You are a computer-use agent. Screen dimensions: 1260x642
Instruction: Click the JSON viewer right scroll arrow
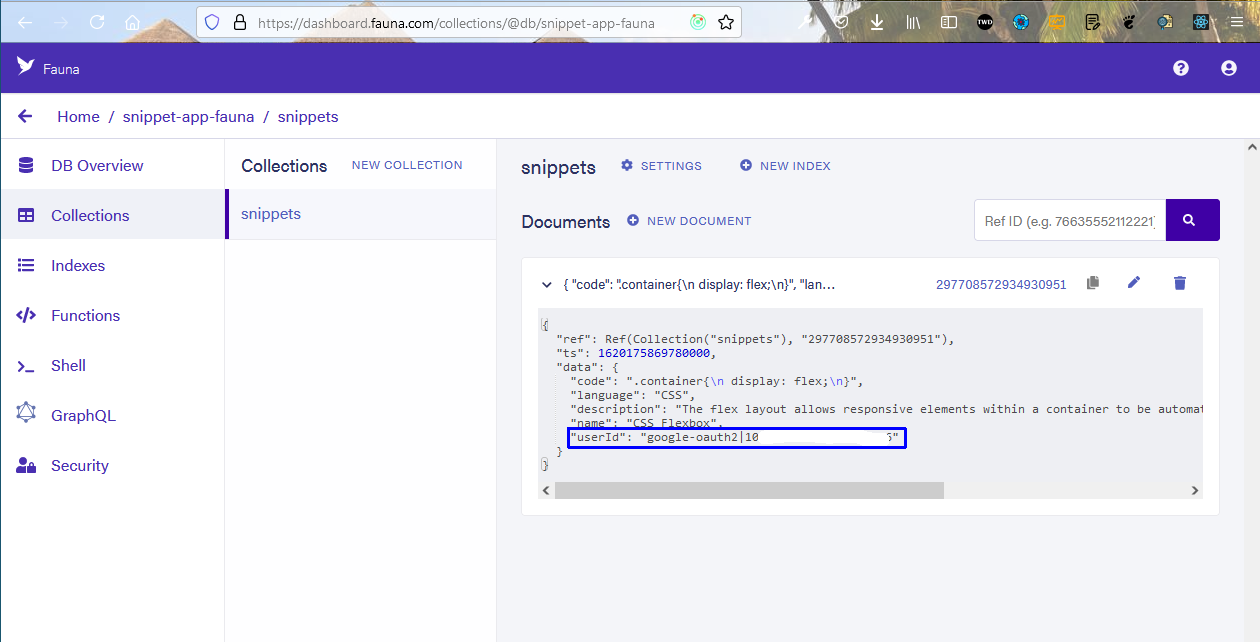pos(1194,491)
